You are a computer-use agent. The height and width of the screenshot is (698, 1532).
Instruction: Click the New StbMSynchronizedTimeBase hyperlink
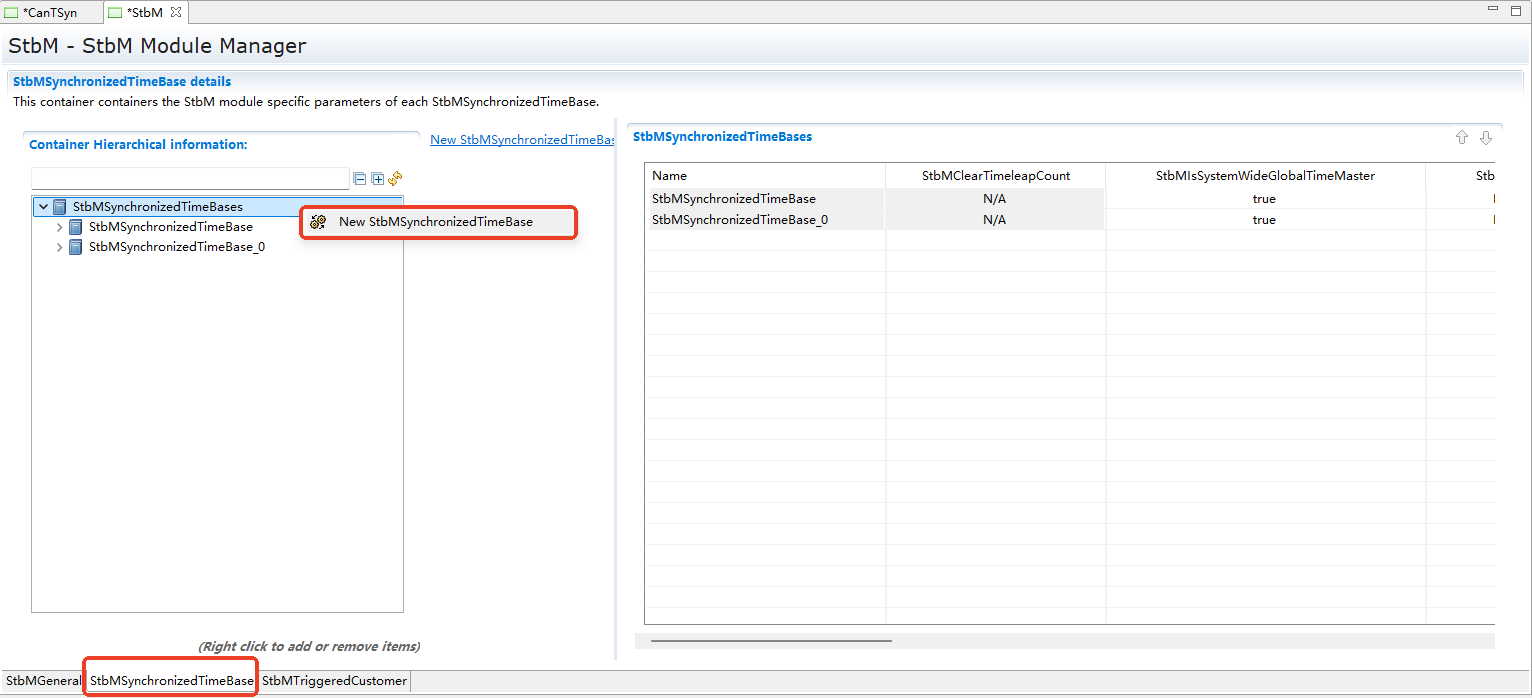coord(522,140)
